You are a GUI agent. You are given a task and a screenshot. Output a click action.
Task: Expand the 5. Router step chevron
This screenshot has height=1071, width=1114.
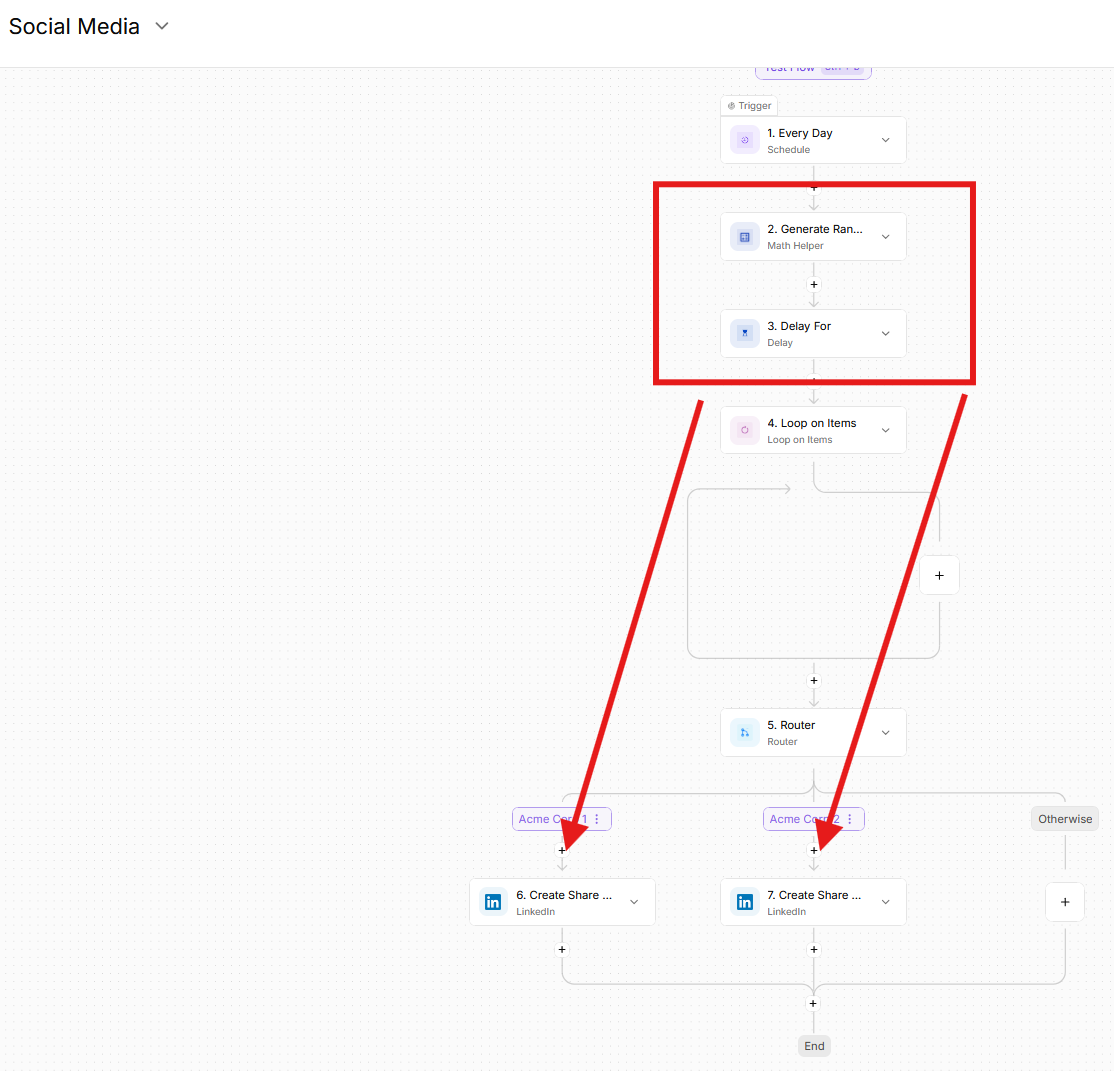click(885, 733)
